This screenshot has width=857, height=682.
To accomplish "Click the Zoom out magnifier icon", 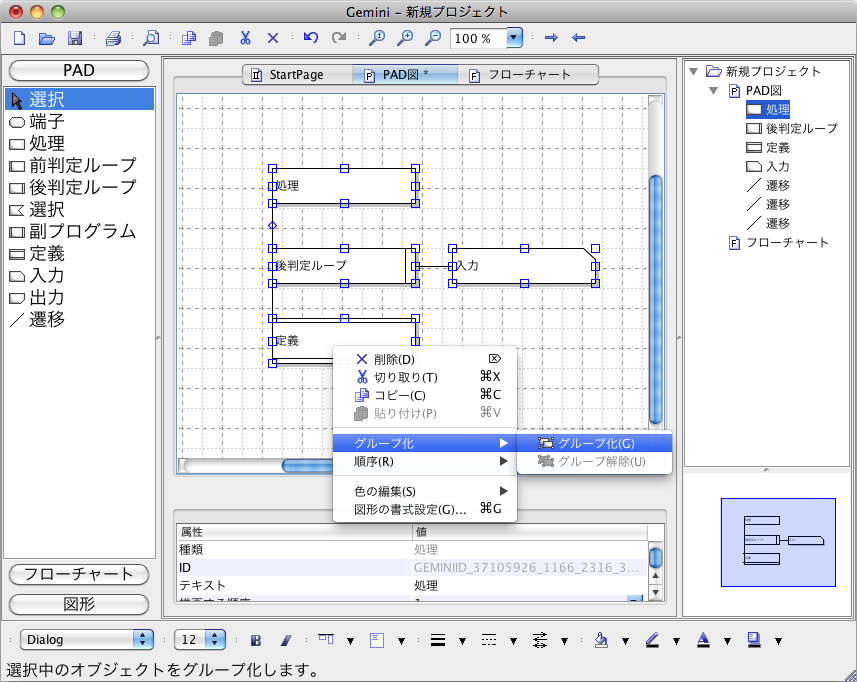I will tap(433, 38).
